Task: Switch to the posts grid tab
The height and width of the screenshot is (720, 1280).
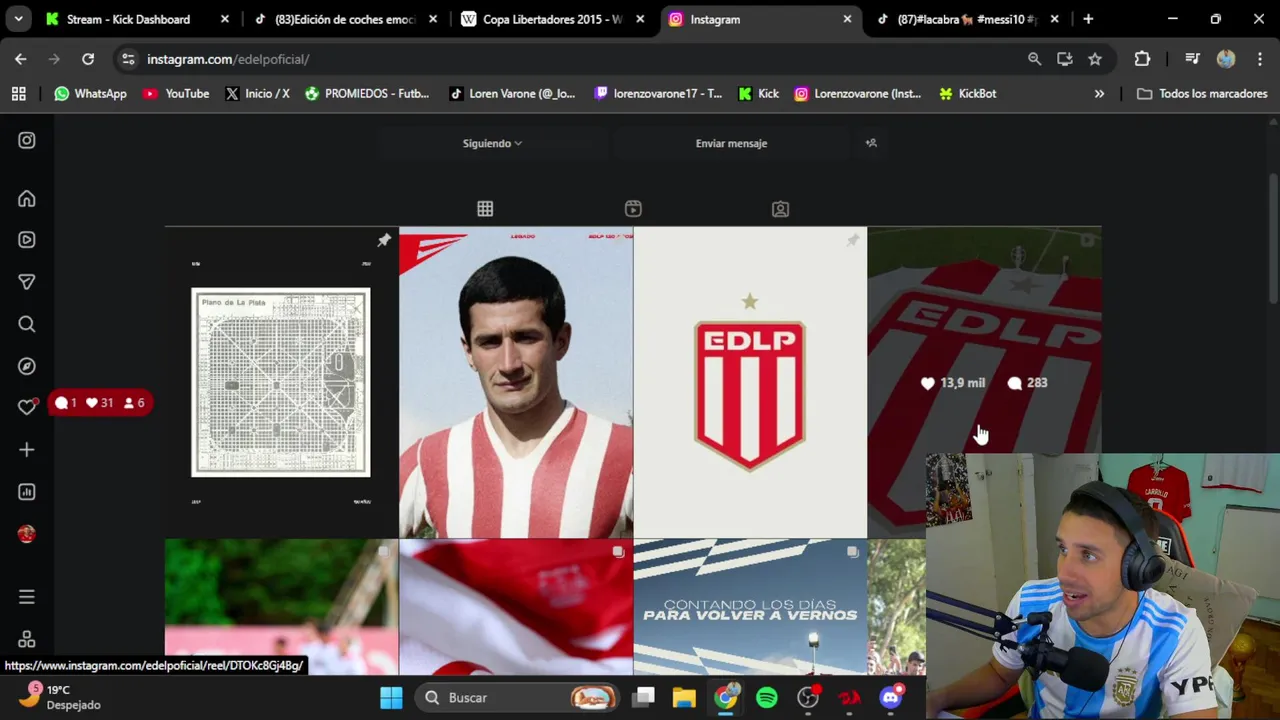Action: (485, 209)
